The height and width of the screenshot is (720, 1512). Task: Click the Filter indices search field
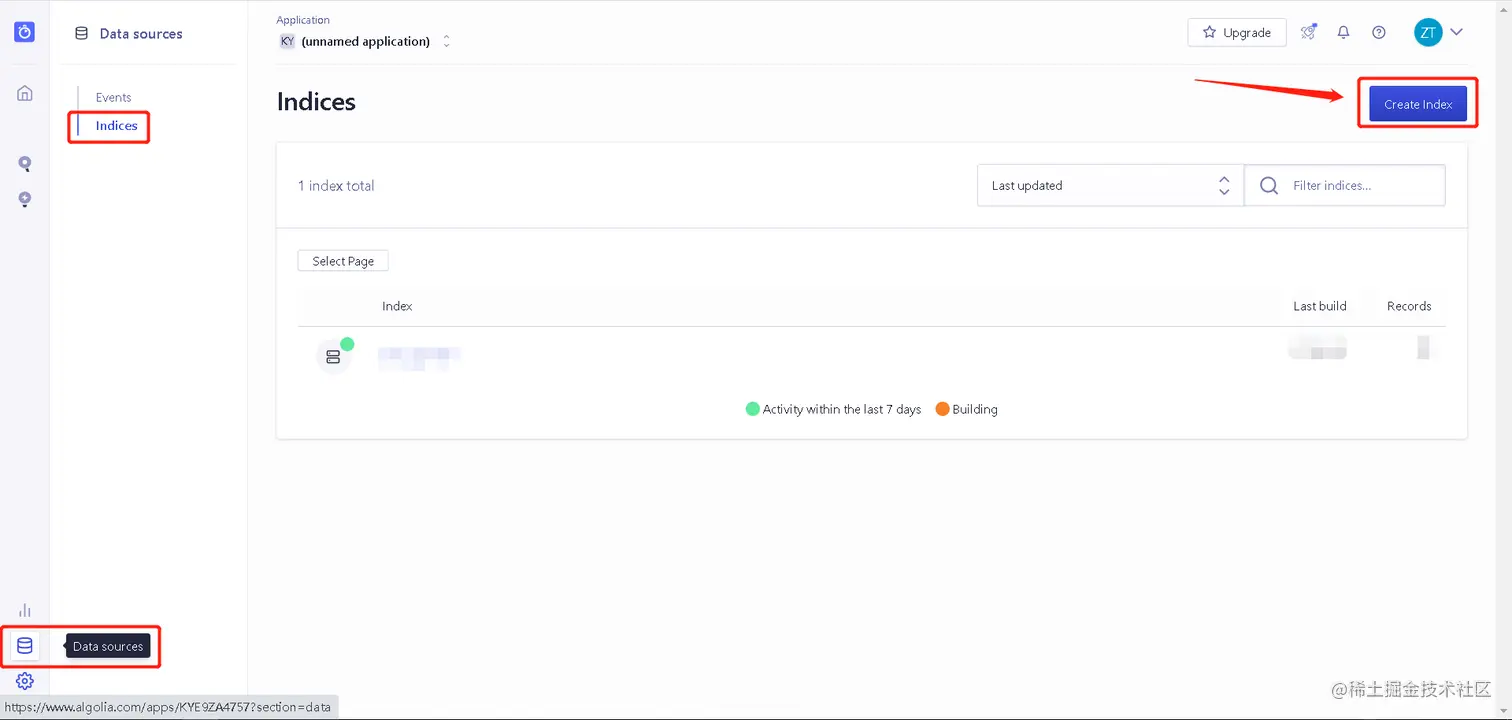pos(1345,185)
